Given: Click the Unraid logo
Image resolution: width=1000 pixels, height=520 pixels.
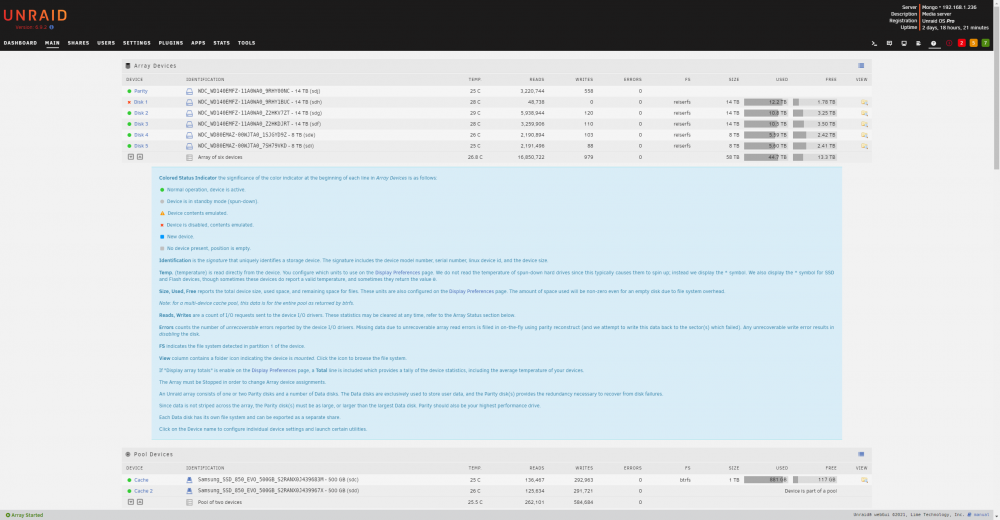Looking at the screenshot, I should 35,15.
